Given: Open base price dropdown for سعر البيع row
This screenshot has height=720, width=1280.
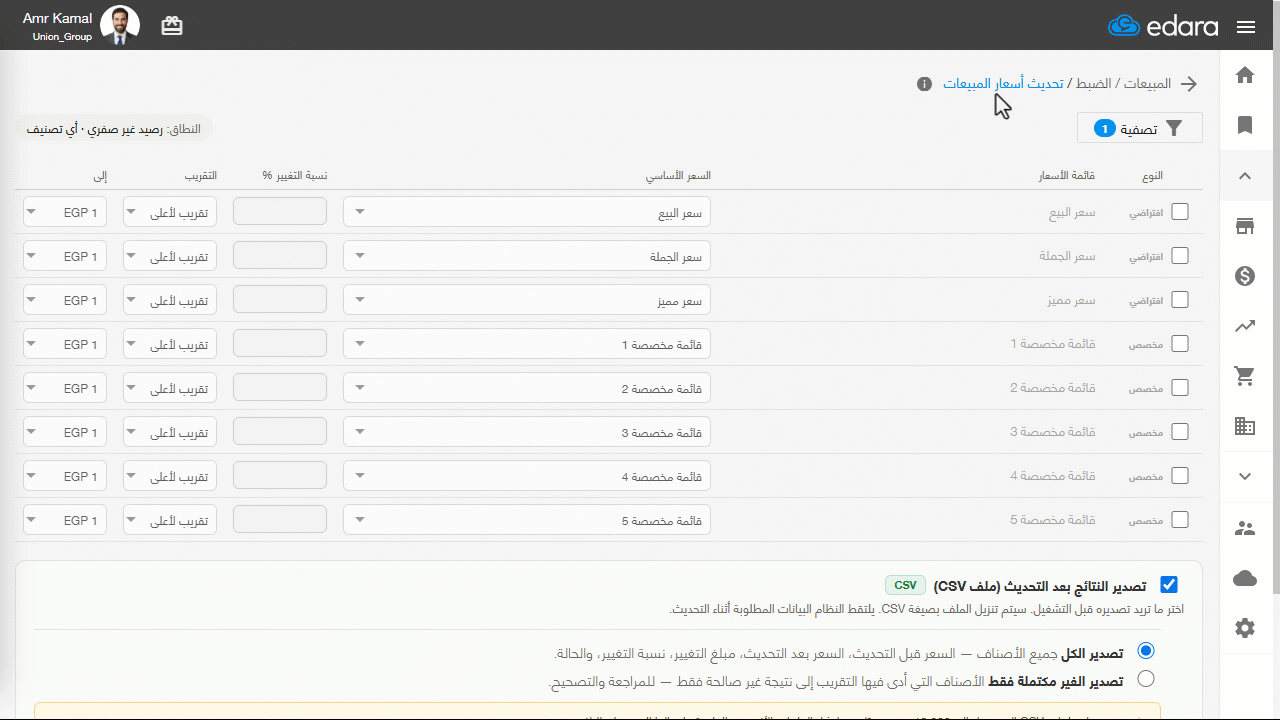Looking at the screenshot, I should pyautogui.click(x=527, y=212).
